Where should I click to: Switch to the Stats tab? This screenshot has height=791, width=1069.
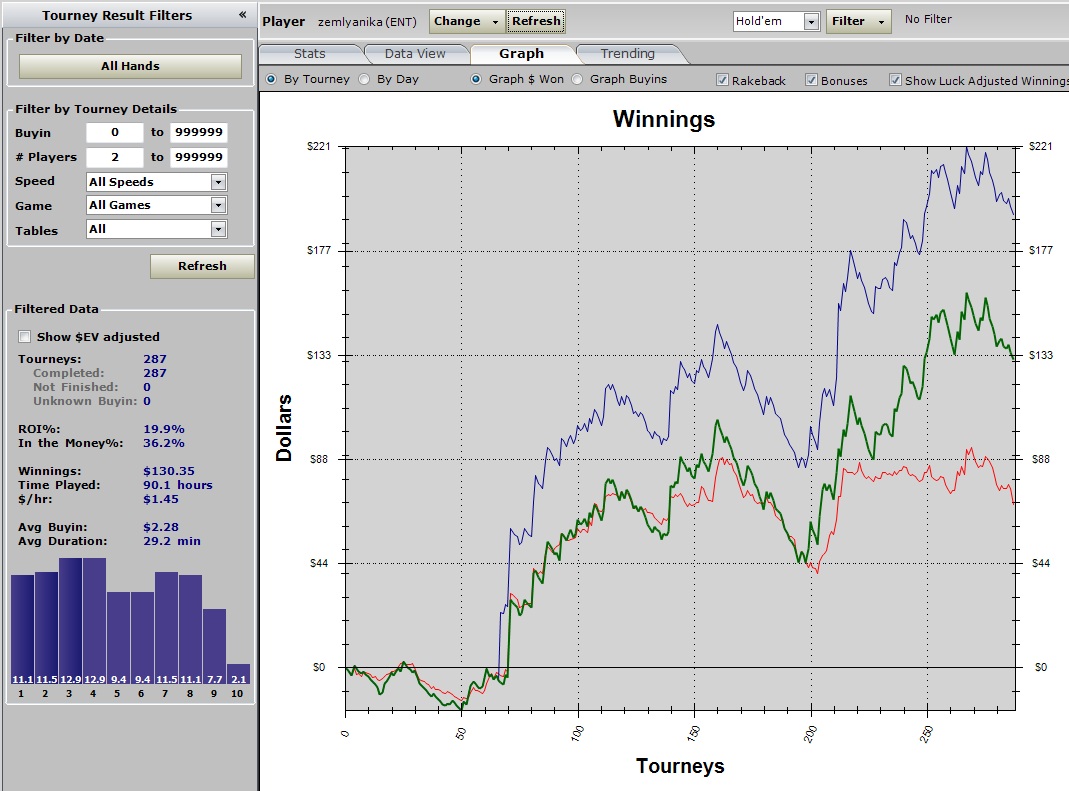point(310,54)
